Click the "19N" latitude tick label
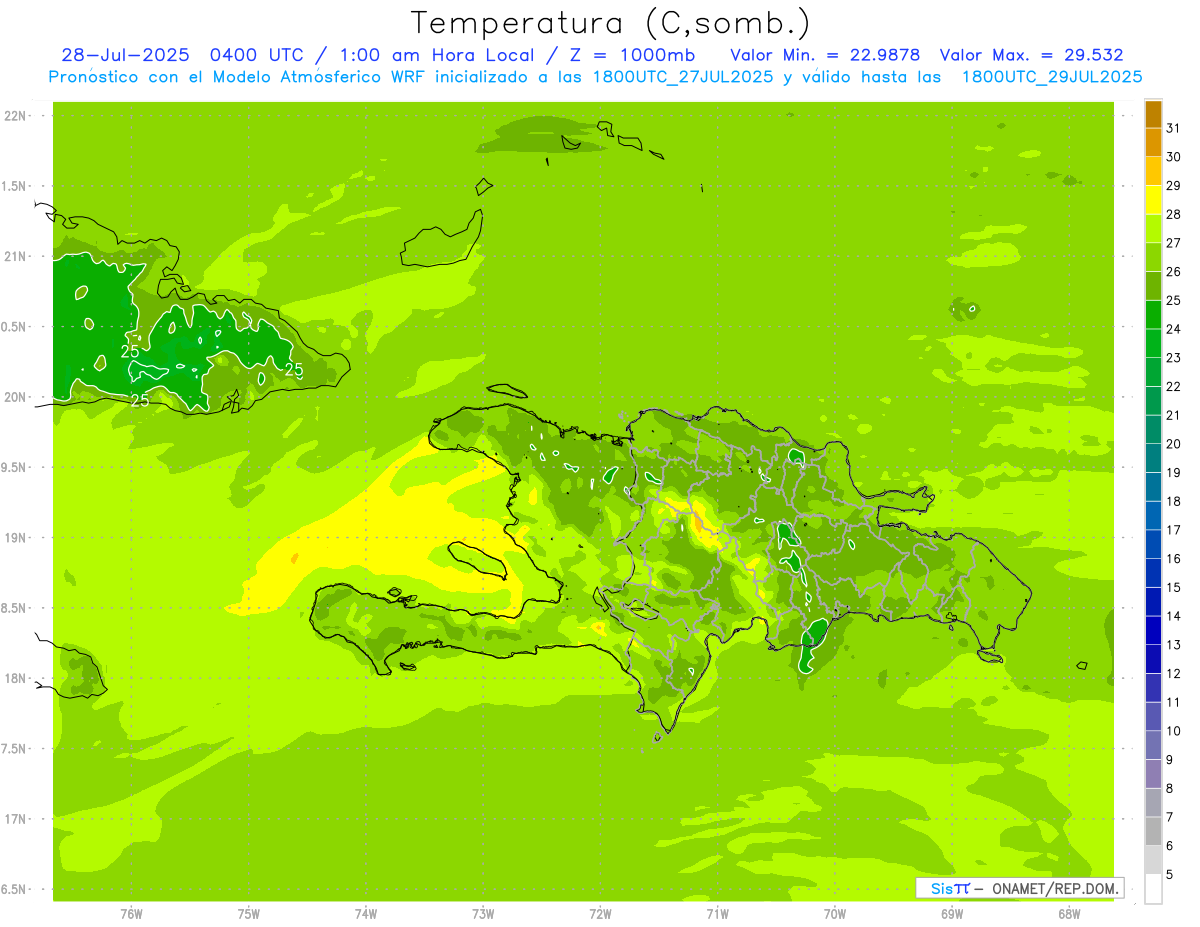The image size is (1200, 927). tap(15, 538)
